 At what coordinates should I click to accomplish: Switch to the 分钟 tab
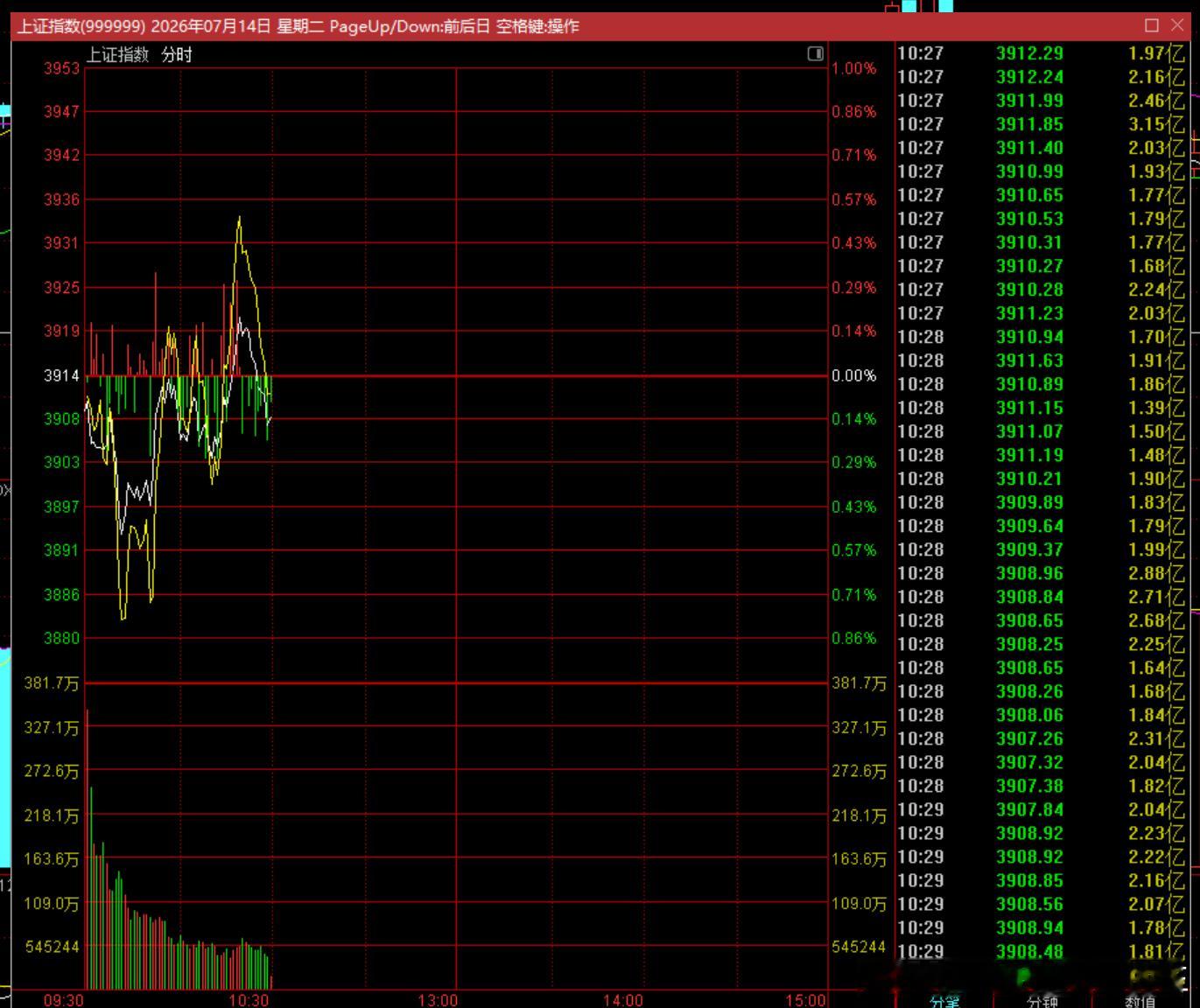[x=1042, y=1001]
